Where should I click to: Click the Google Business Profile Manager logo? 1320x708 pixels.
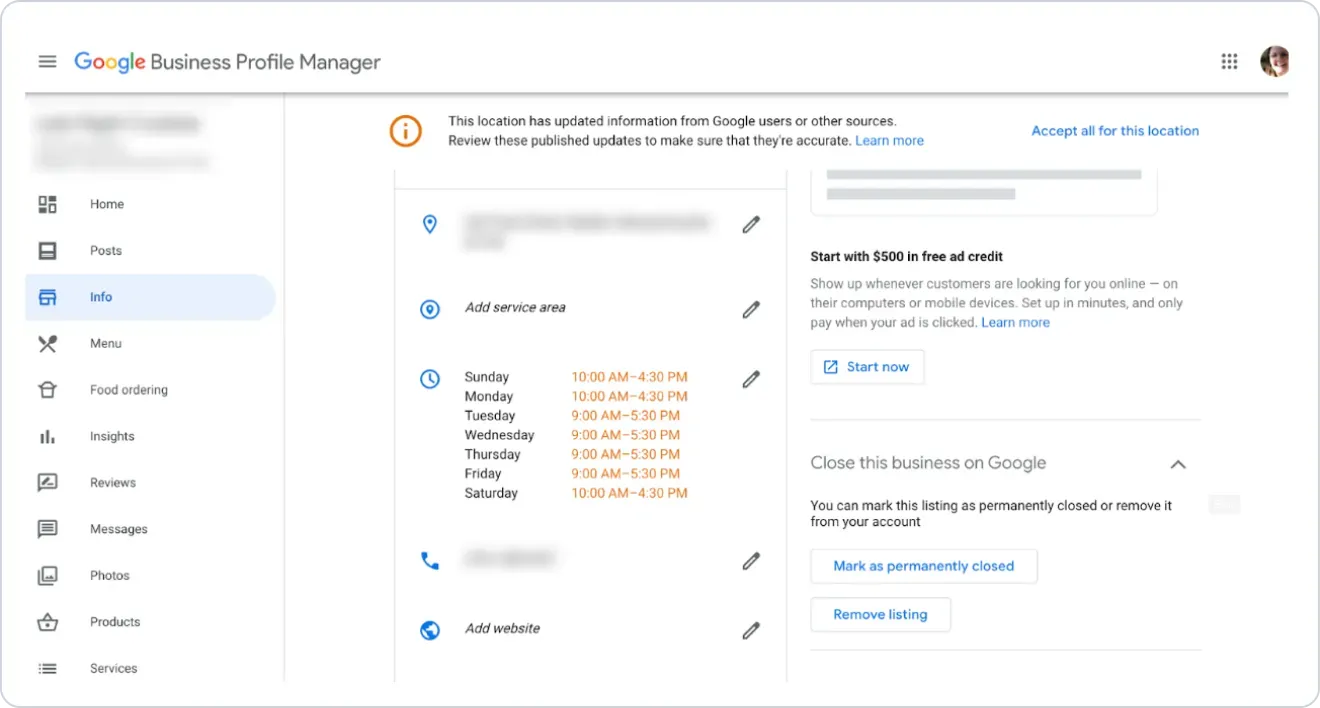227,62
